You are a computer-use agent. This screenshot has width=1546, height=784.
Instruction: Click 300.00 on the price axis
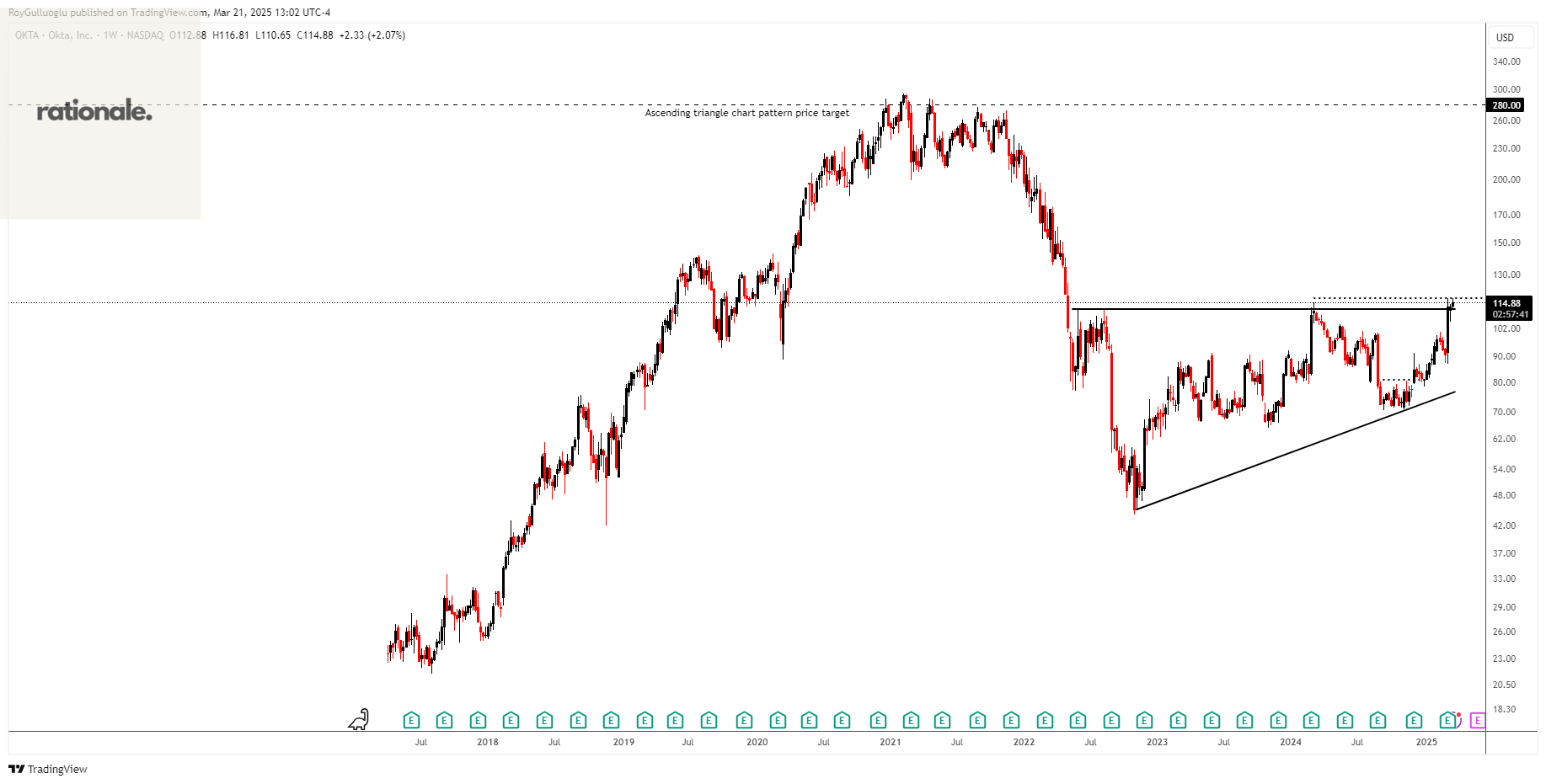[x=1506, y=89]
